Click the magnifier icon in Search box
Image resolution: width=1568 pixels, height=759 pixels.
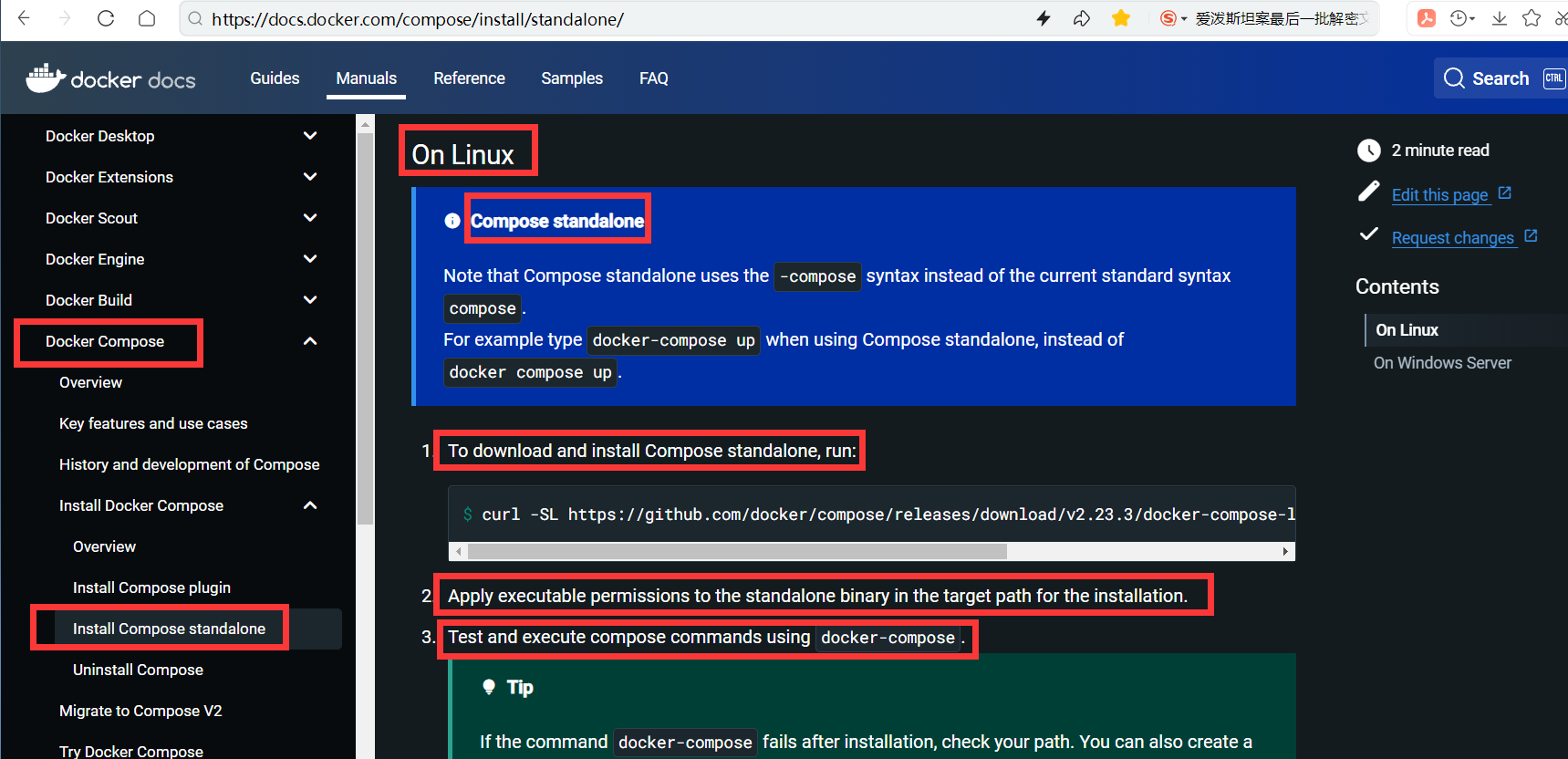click(x=1454, y=78)
